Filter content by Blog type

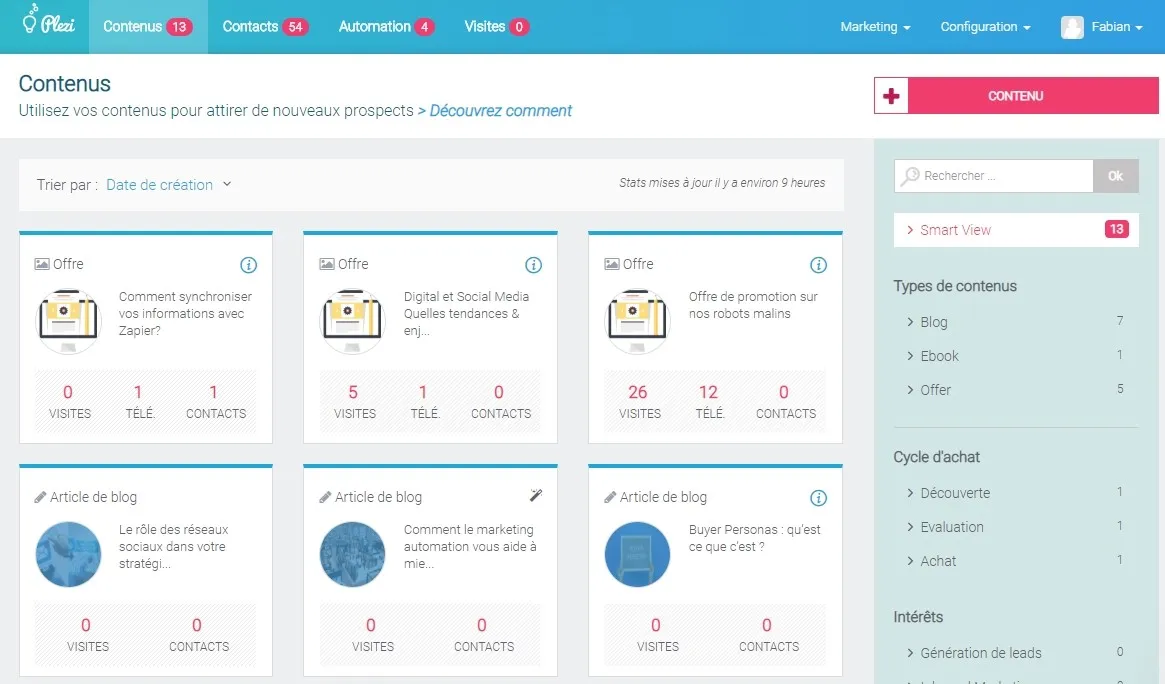tap(933, 322)
